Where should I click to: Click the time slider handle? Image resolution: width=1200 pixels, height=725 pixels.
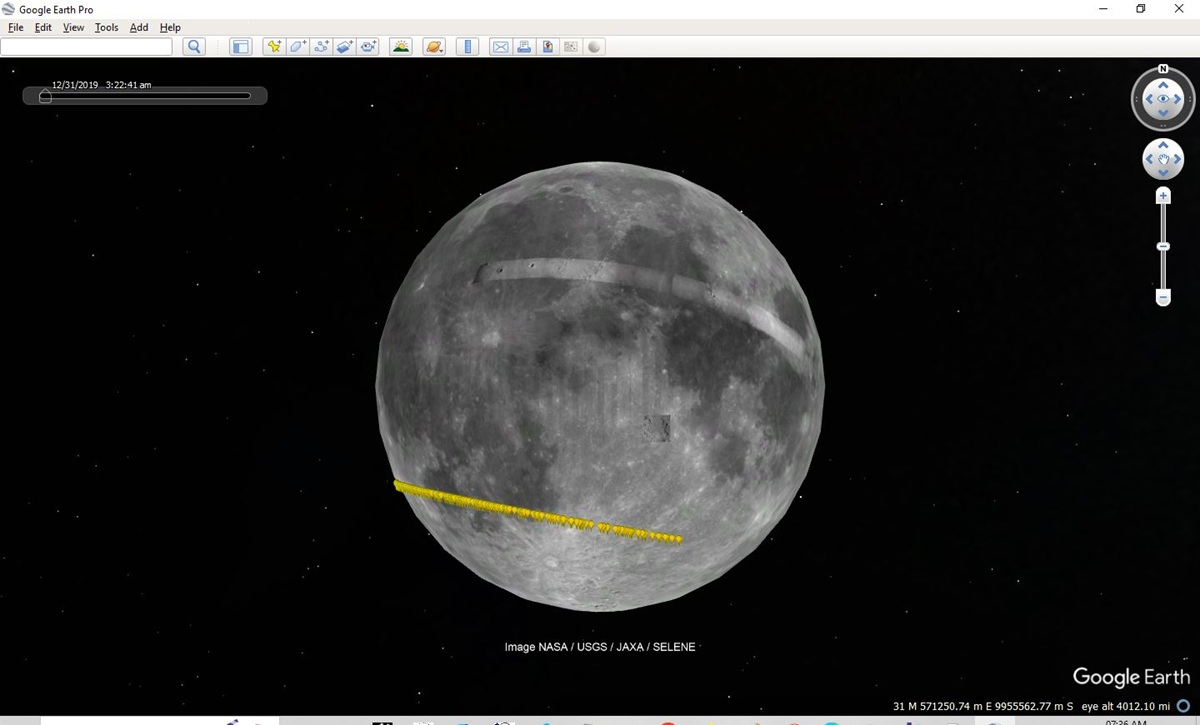(x=45, y=96)
